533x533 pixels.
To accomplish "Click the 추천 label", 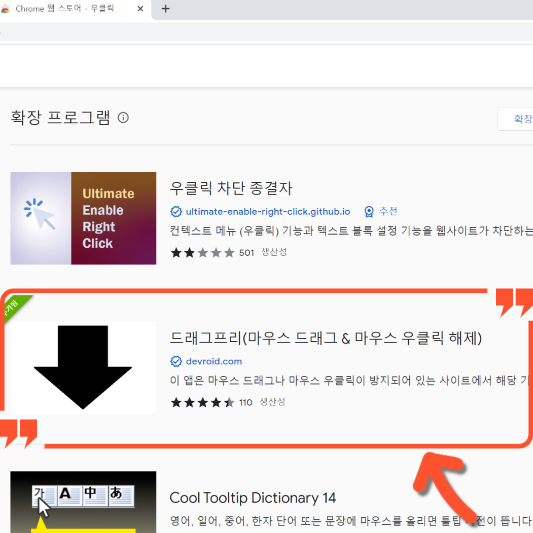I will pyautogui.click(x=388, y=211).
